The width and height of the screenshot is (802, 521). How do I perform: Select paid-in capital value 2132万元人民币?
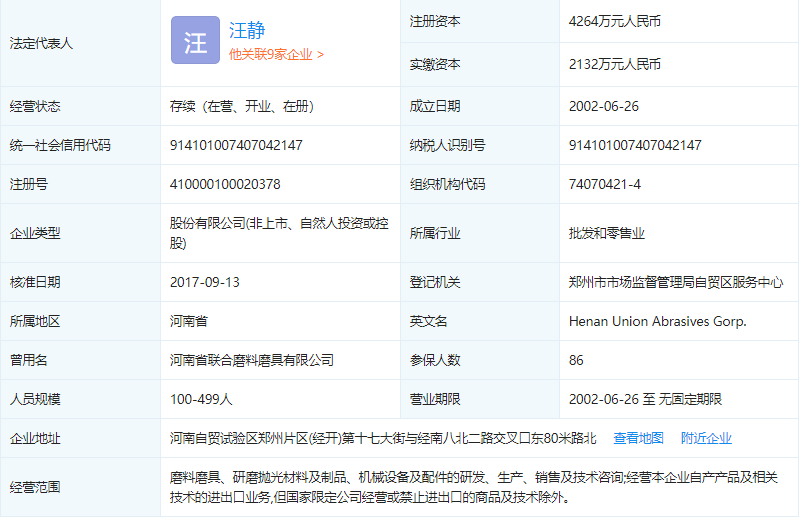[x=615, y=64]
